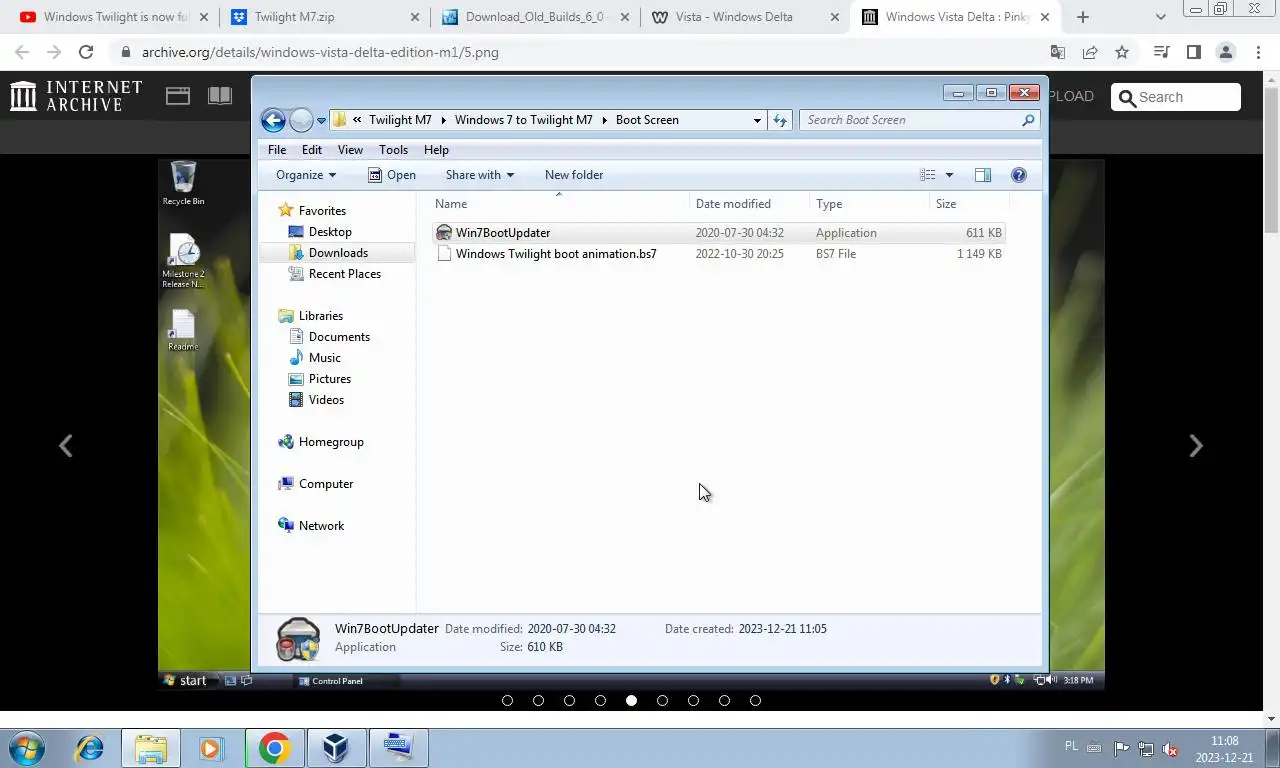The width and height of the screenshot is (1280, 768).
Task: Click the Explorer help question-mark icon
Action: coord(1018,175)
